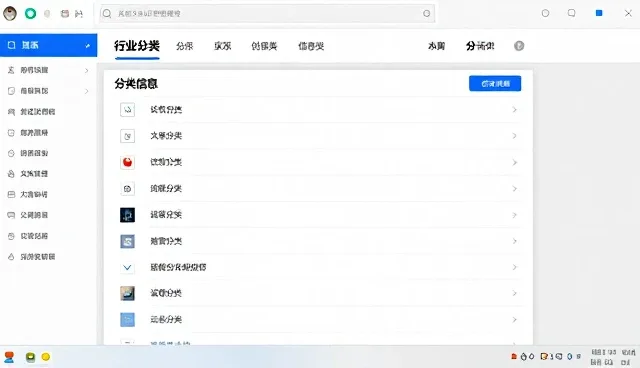Open the green app icon on the taskbar
The height and width of the screenshot is (368, 640).
31,357
